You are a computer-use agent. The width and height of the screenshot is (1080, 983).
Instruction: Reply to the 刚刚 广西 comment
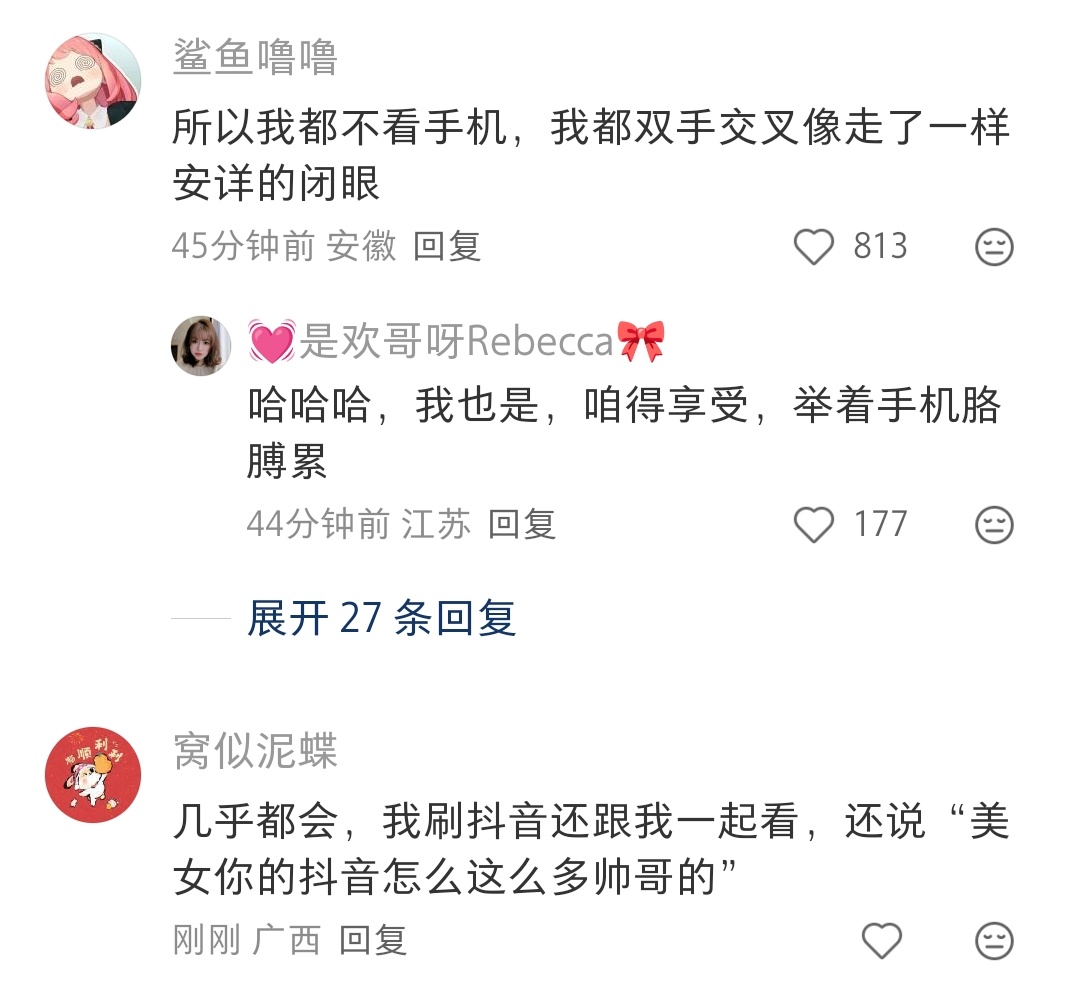pyautogui.click(x=373, y=940)
